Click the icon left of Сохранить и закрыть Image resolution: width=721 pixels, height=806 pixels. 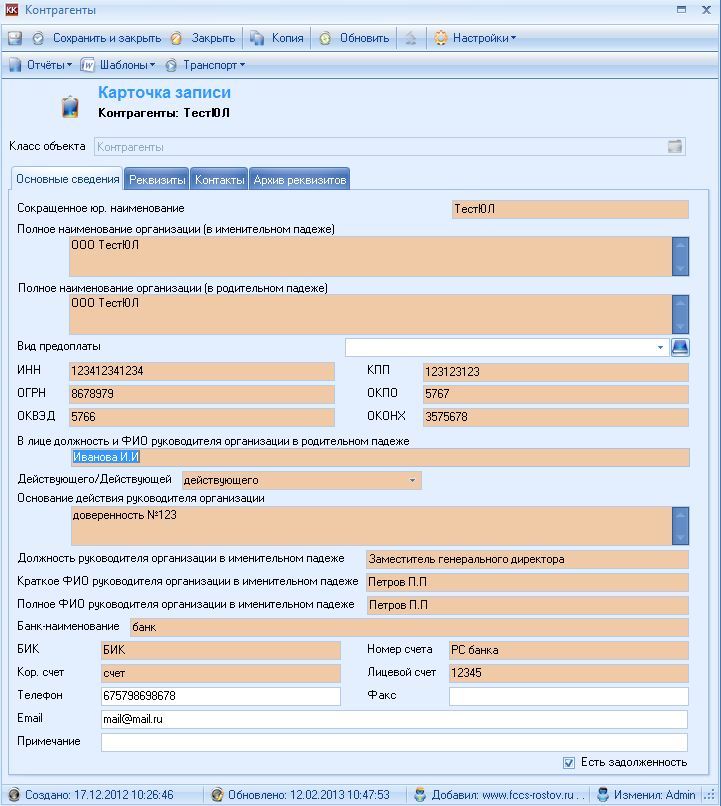pyautogui.click(x=38, y=39)
